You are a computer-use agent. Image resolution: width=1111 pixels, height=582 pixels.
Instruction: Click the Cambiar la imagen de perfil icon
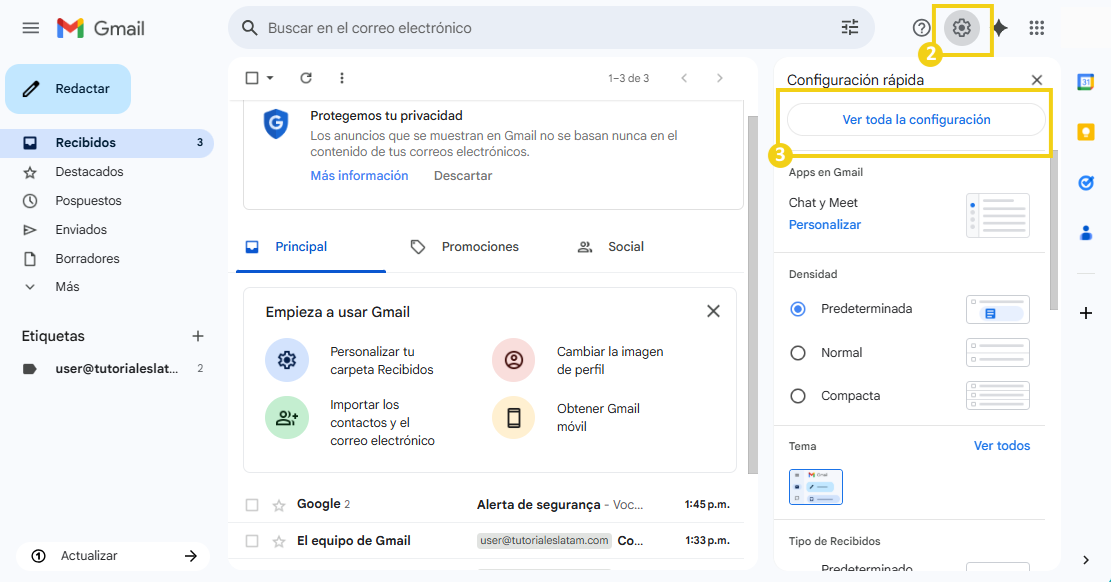pos(514,360)
